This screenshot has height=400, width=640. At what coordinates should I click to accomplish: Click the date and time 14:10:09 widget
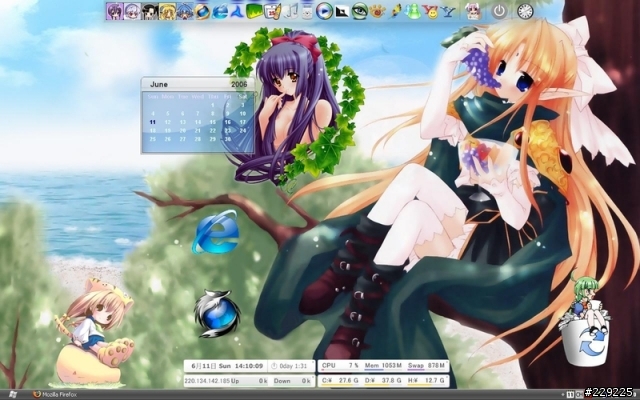[x=227, y=366]
